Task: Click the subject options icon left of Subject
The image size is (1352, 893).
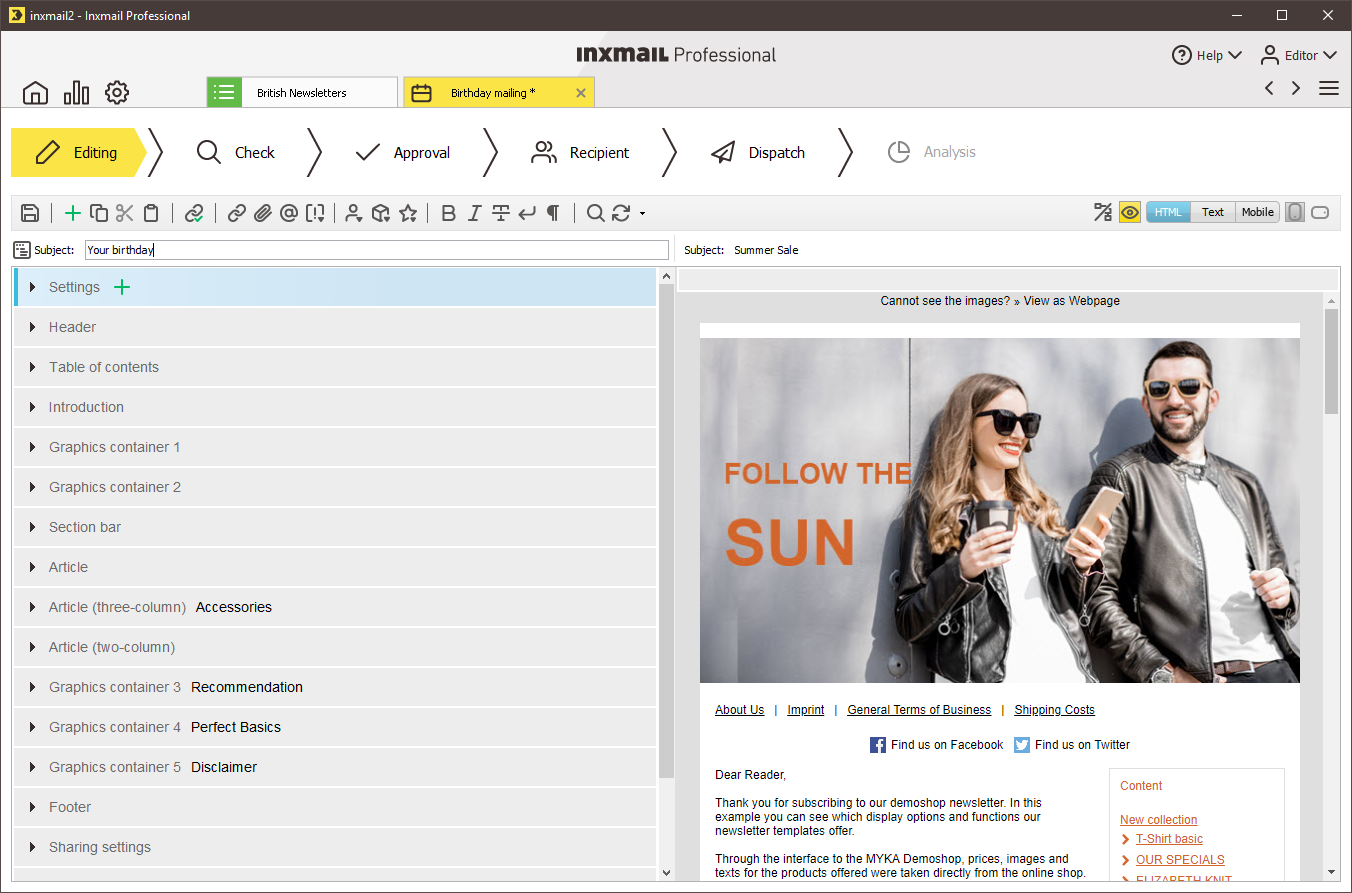Action: 22,250
